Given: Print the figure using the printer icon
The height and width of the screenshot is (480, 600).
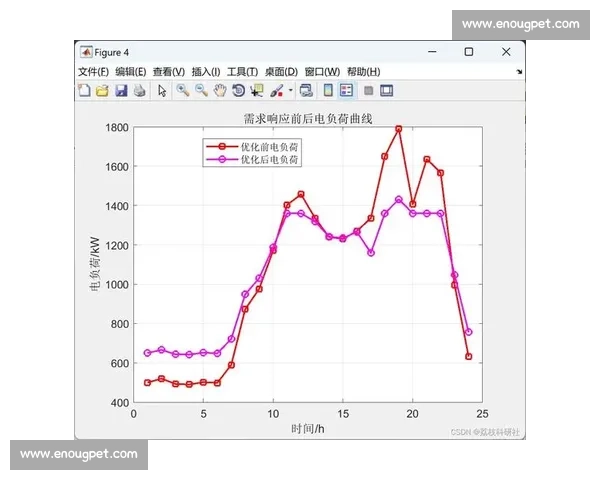Looking at the screenshot, I should pyautogui.click(x=139, y=91).
